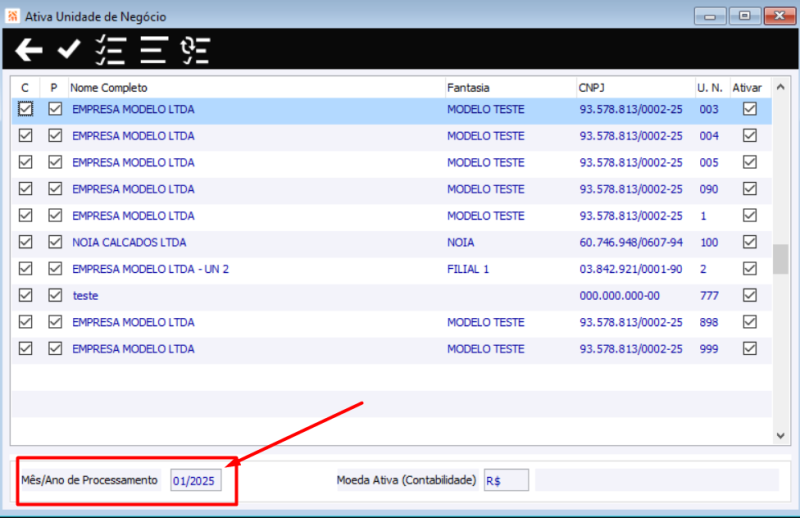Click the confirm checkmark toolbar icon
The width and height of the screenshot is (800, 518).
tap(69, 50)
